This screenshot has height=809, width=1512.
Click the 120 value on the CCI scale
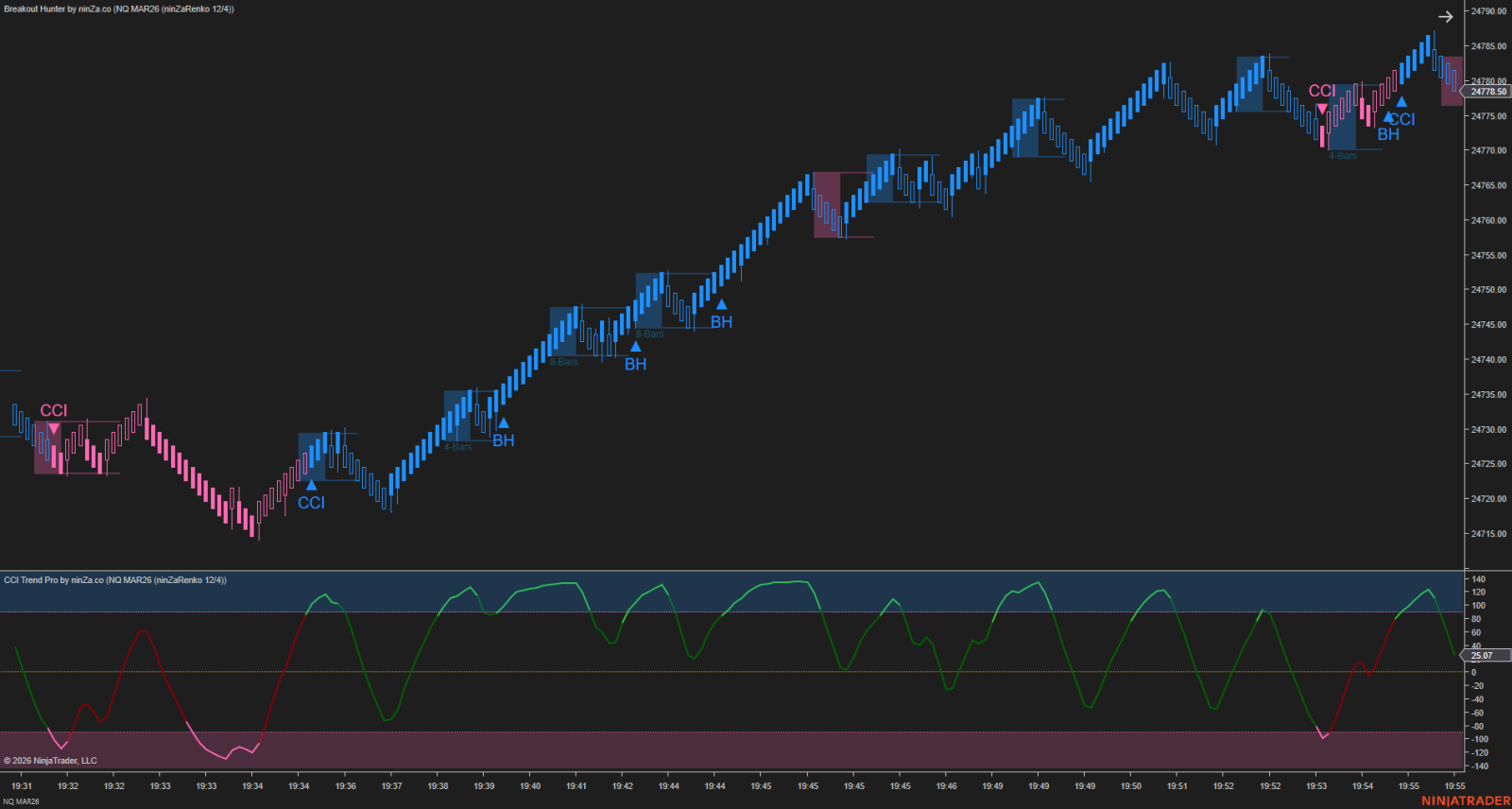pyautogui.click(x=1478, y=593)
